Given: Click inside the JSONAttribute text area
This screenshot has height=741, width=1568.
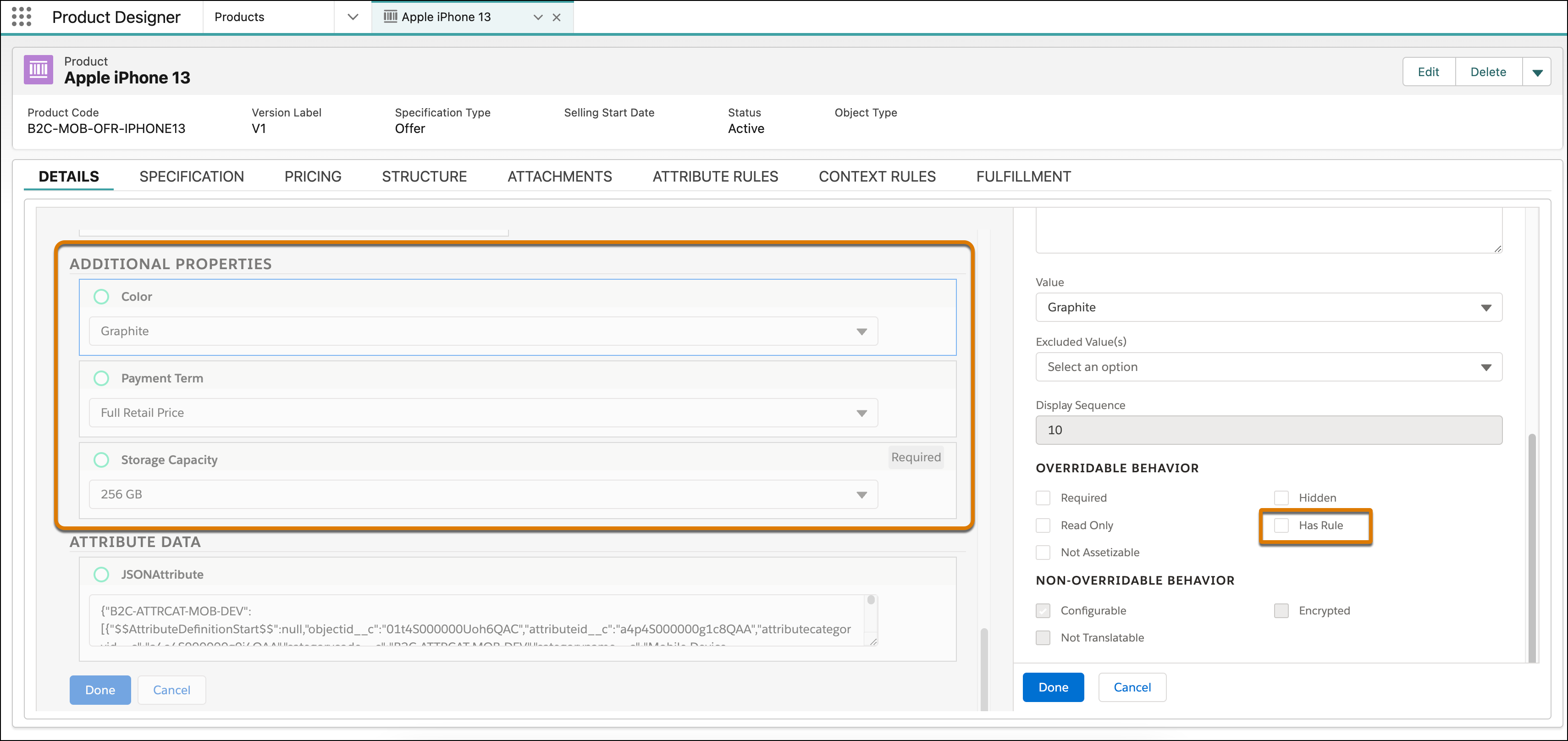Looking at the screenshot, I should click(x=477, y=620).
